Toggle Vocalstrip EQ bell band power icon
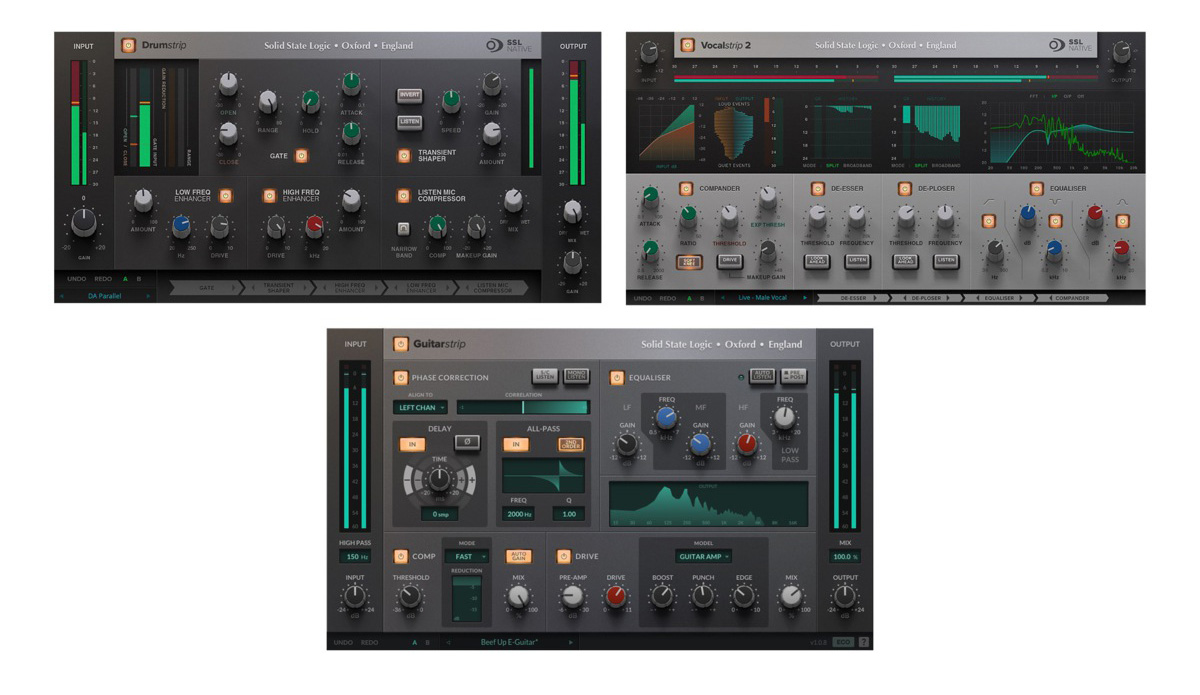The image size is (1200, 695). coord(1122,221)
